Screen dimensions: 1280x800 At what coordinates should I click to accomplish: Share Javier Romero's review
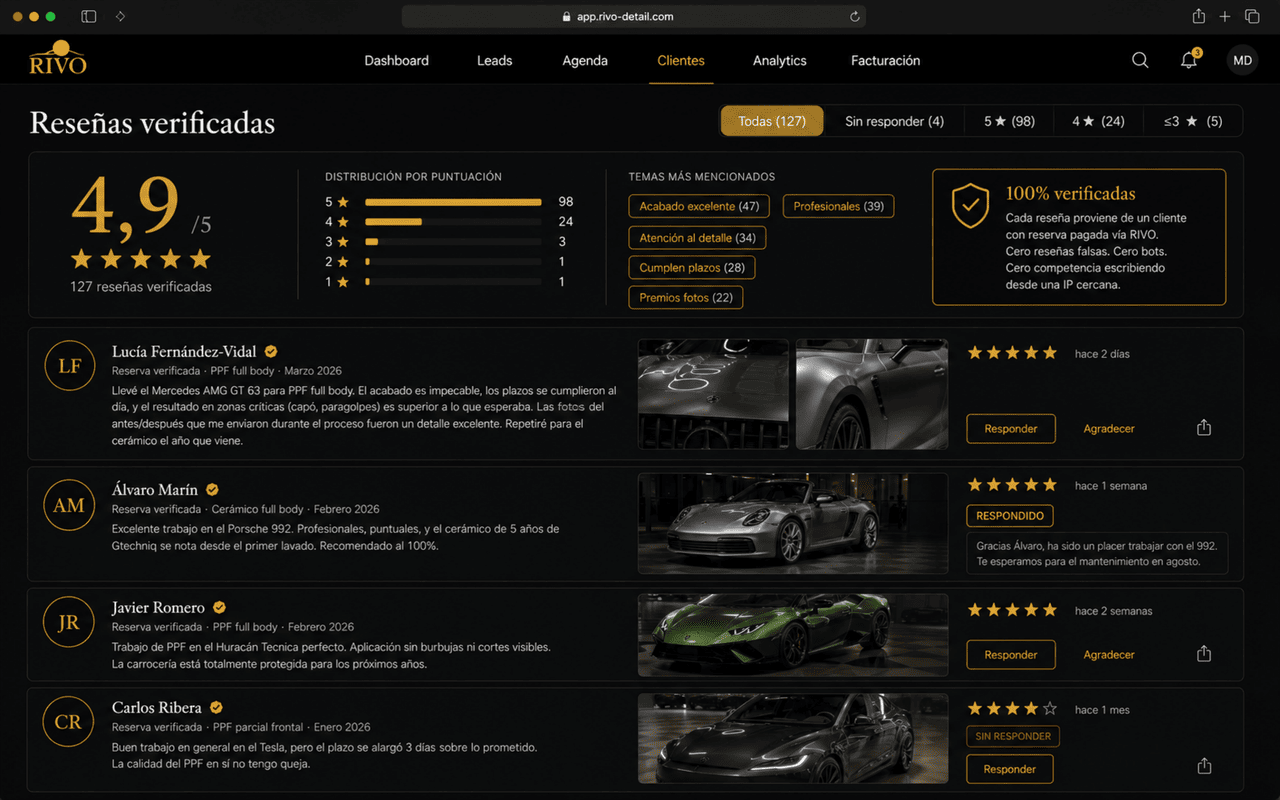(x=1204, y=654)
